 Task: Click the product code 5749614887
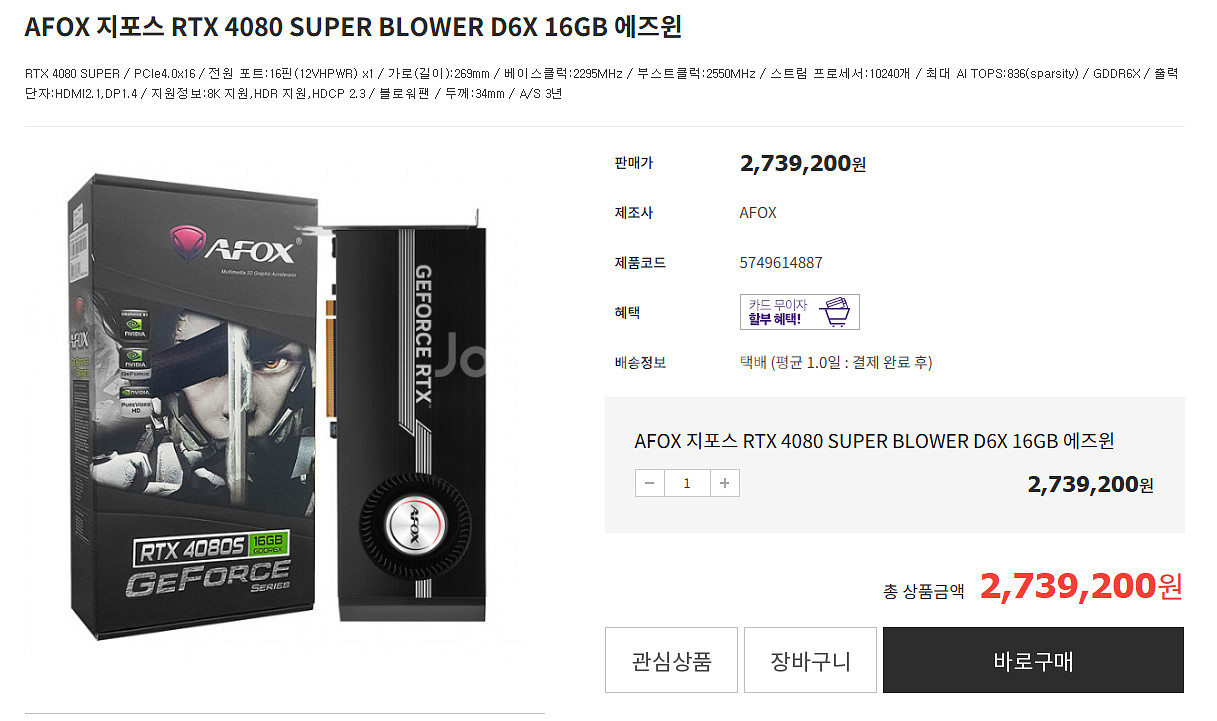[781, 263]
